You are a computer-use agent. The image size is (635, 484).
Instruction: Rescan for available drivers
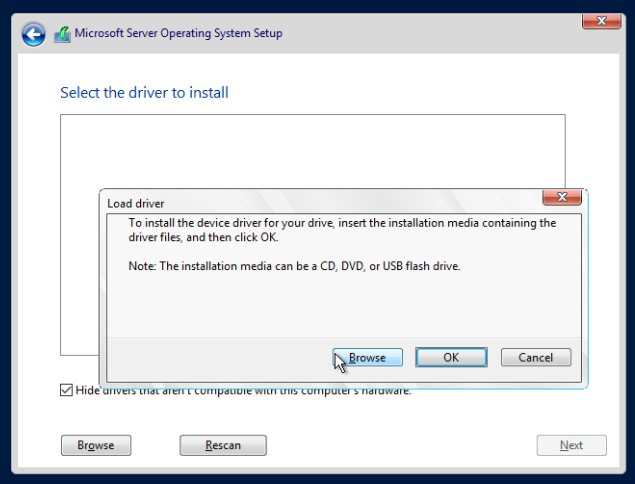pyautogui.click(x=223, y=445)
